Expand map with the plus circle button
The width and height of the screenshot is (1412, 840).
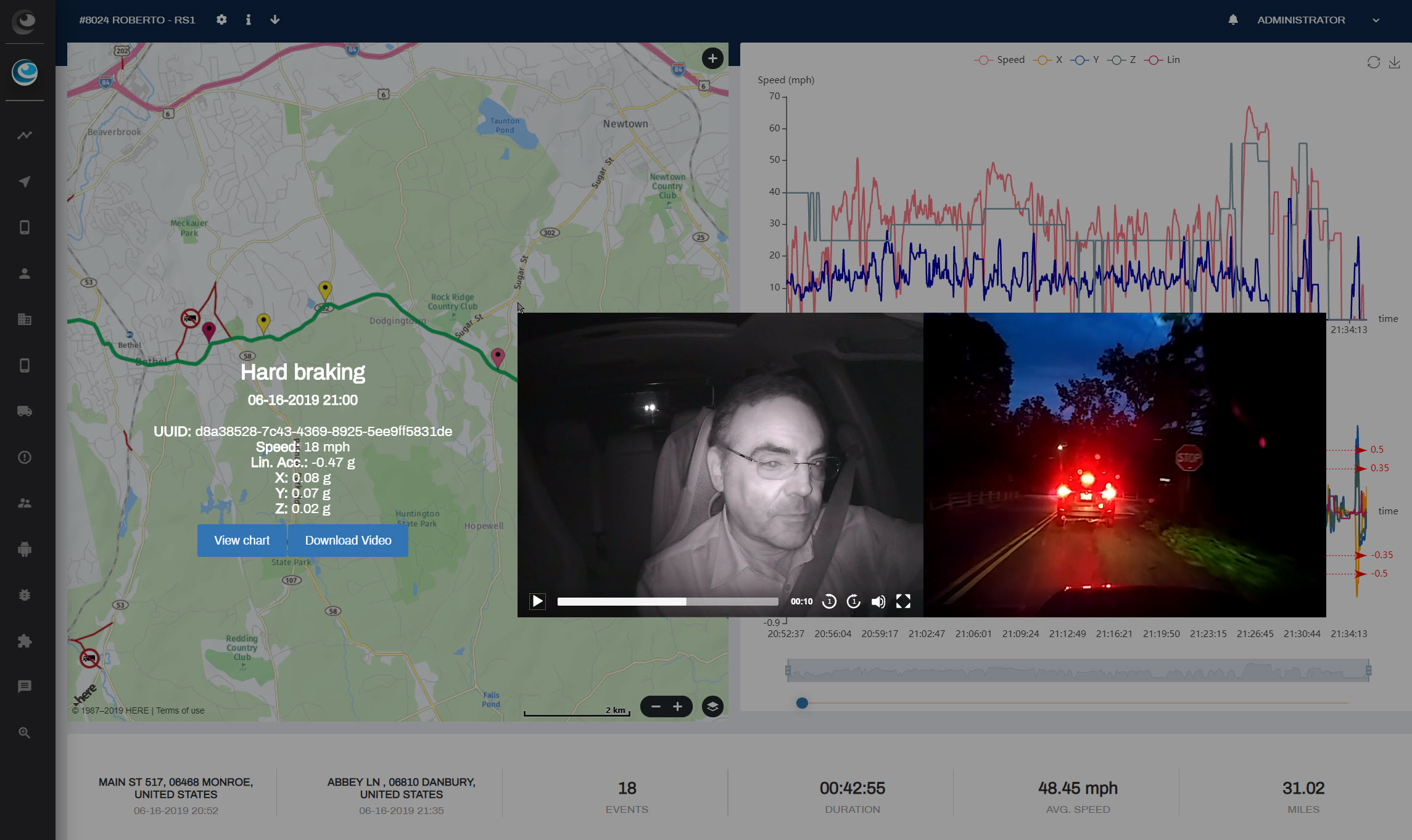point(712,59)
